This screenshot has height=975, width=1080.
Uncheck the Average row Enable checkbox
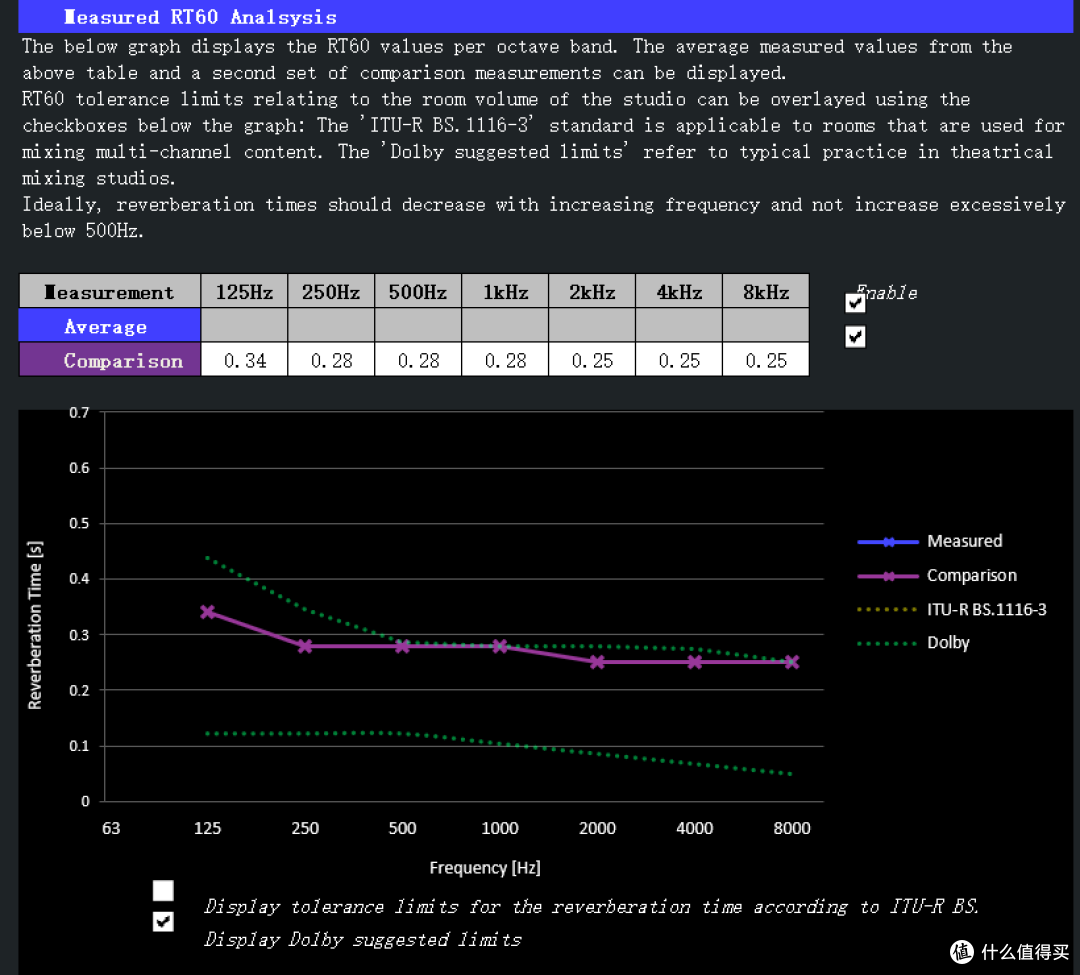click(x=855, y=303)
